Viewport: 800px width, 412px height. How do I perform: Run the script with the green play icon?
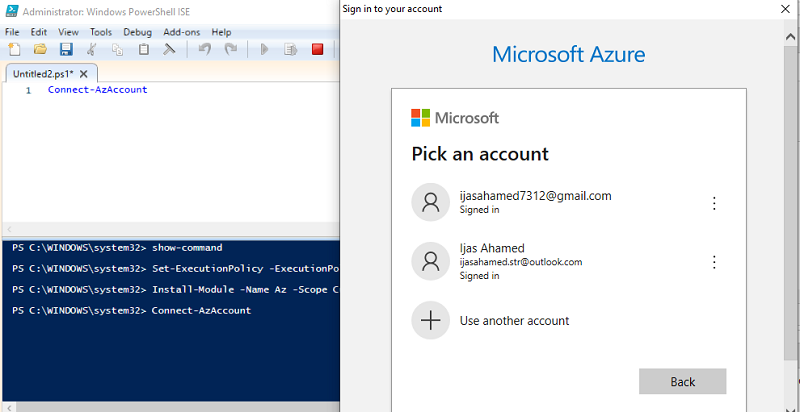tap(264, 49)
